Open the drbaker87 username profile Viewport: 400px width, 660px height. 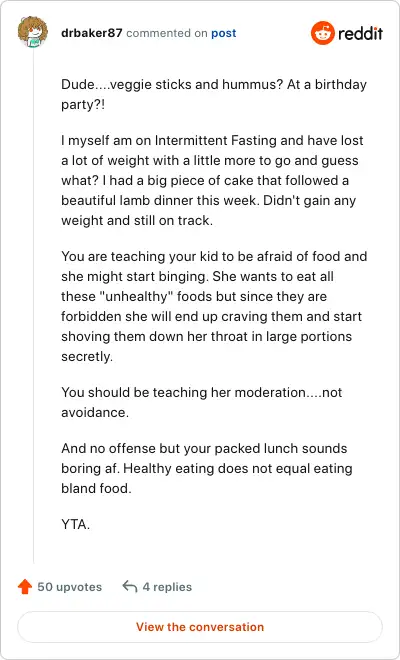(92, 33)
